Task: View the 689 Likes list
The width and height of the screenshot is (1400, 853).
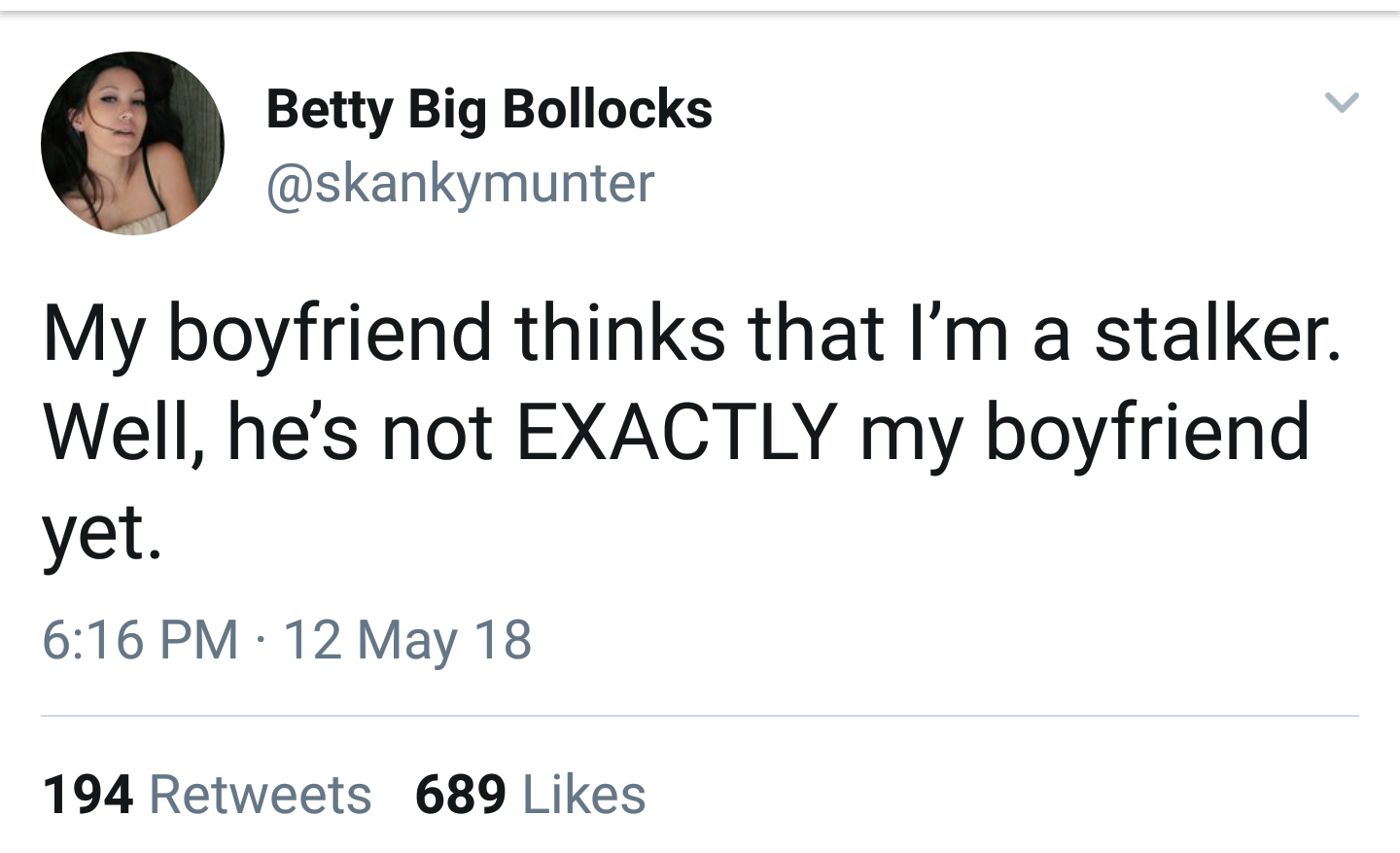Action: (x=530, y=794)
